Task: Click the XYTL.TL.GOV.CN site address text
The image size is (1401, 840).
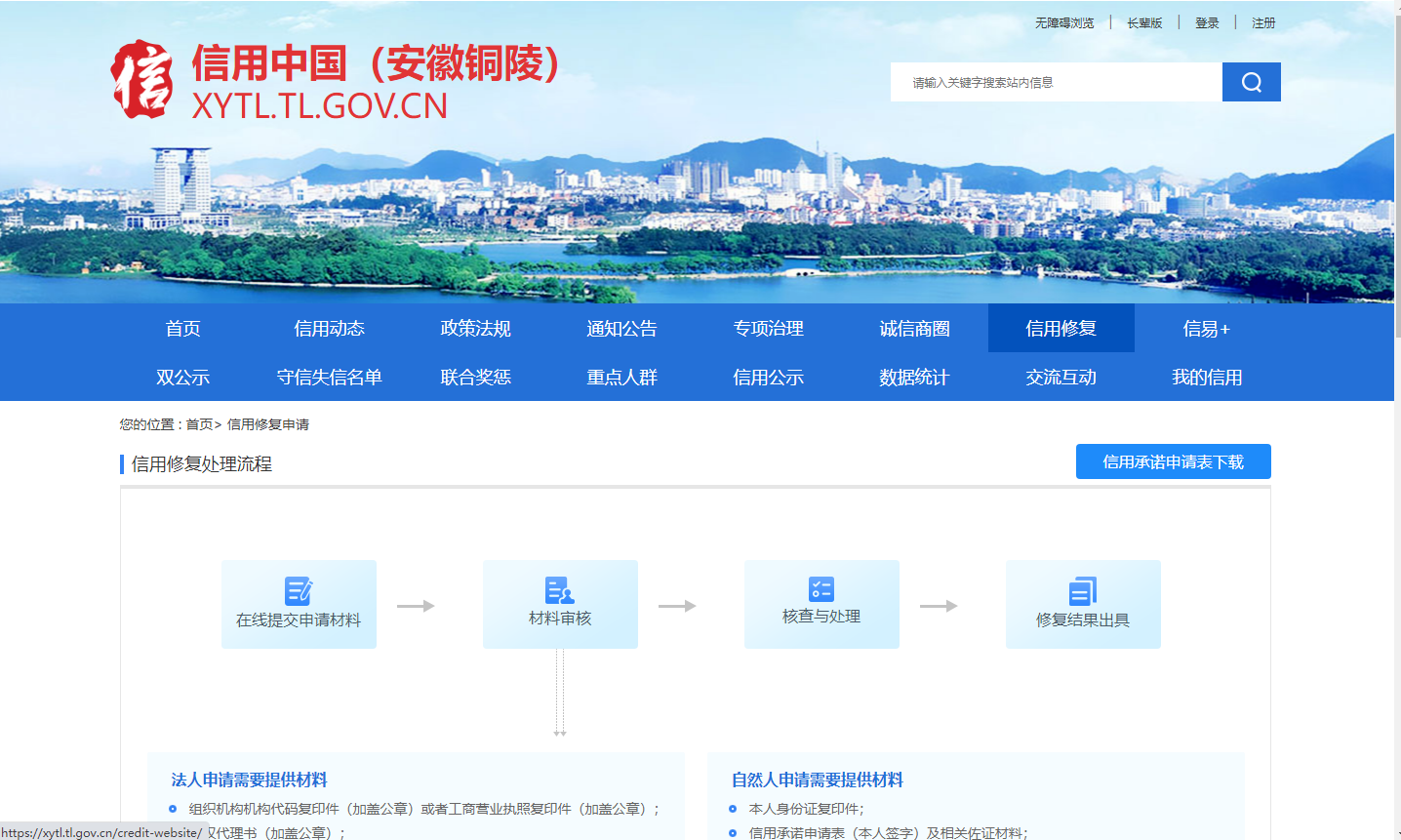Action: (x=320, y=105)
